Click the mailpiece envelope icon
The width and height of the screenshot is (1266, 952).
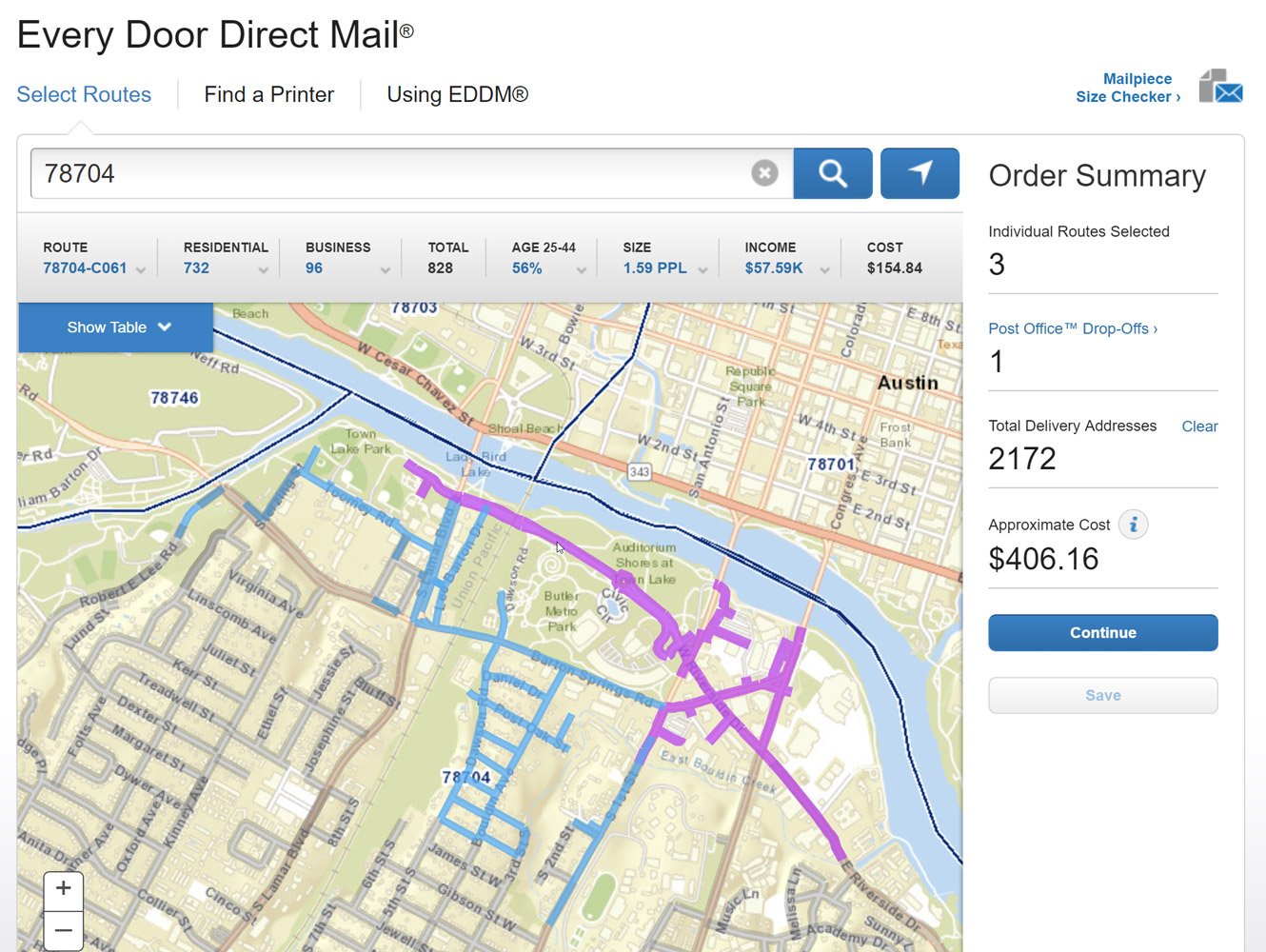[1221, 87]
